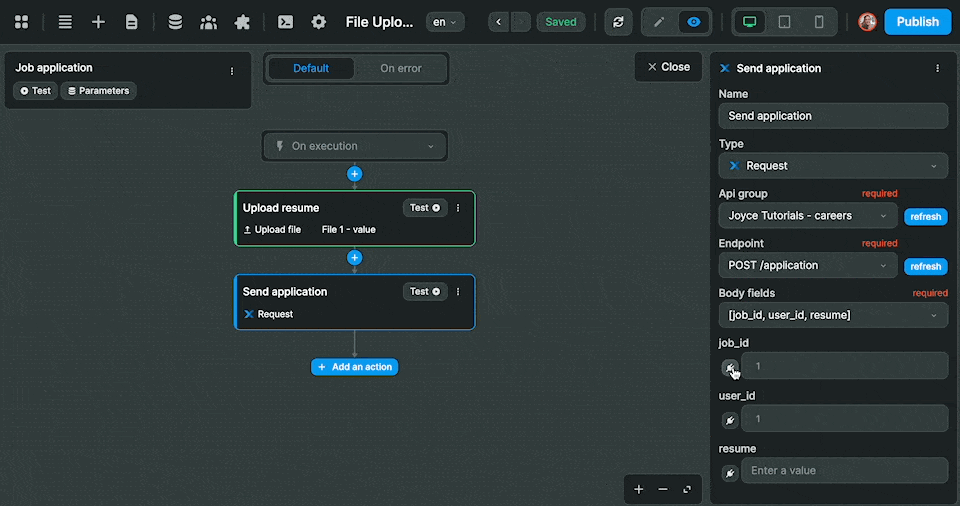The image size is (960, 506).
Task: Click the bind plug icon for user_id
Action: coord(730,420)
